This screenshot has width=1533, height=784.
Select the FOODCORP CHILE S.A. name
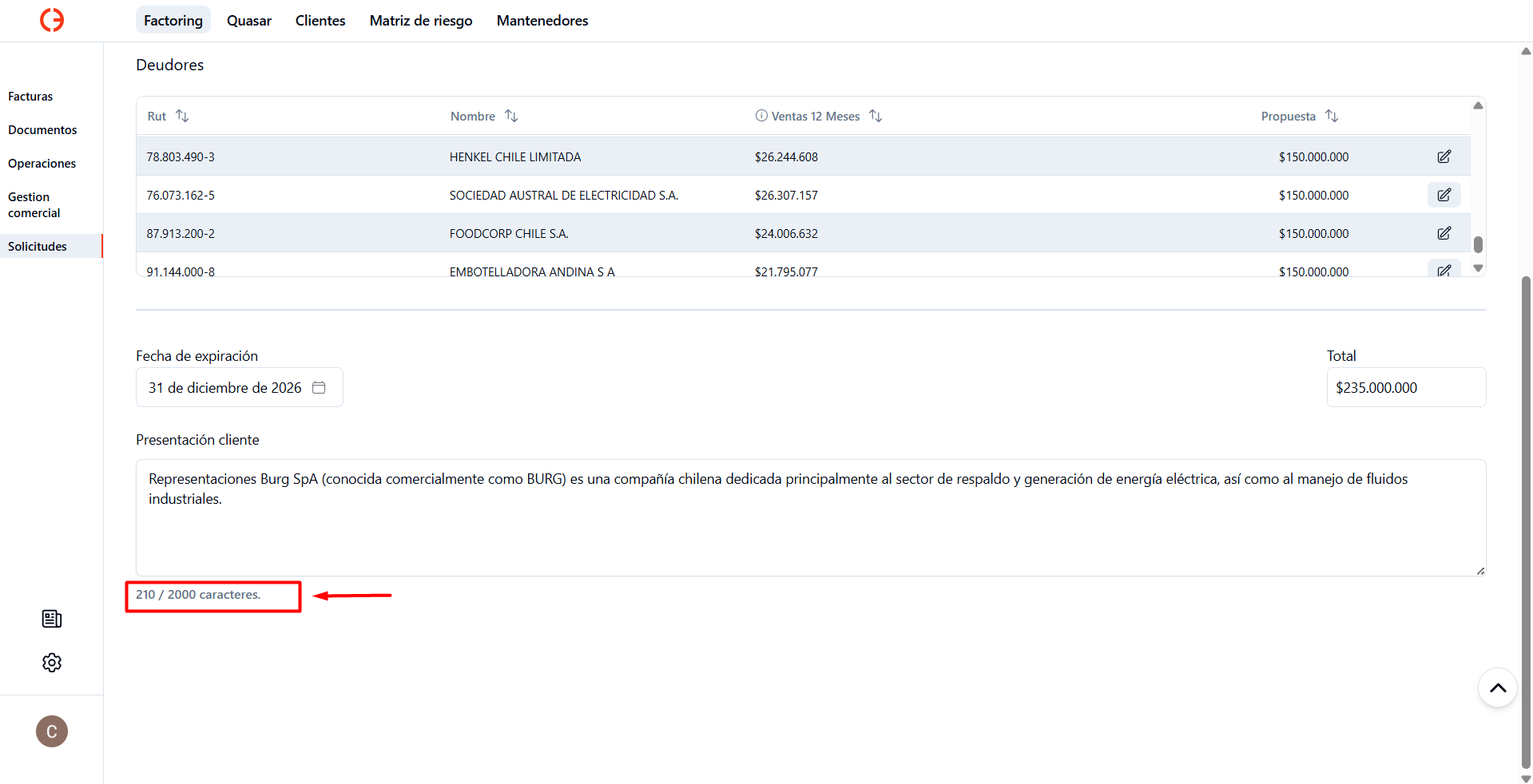pos(509,234)
